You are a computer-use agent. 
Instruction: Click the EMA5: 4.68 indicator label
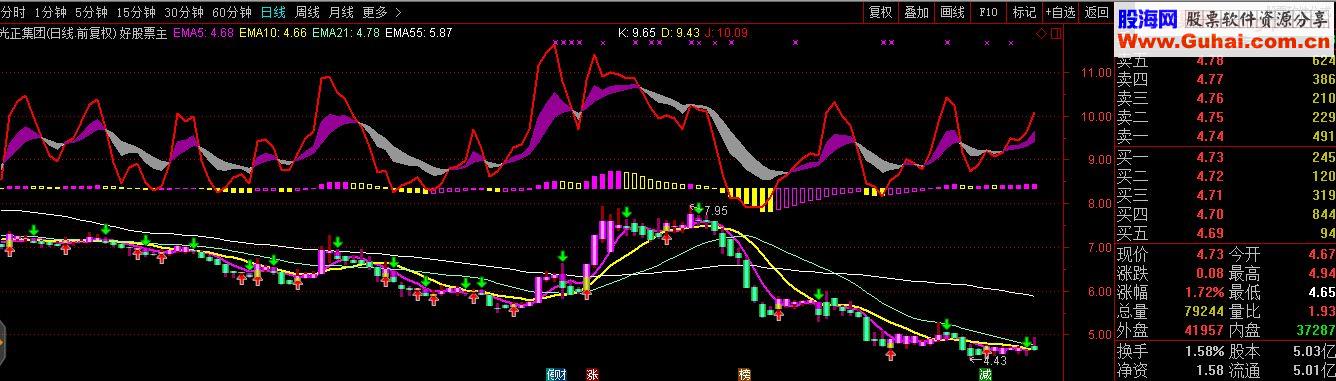click(203, 33)
